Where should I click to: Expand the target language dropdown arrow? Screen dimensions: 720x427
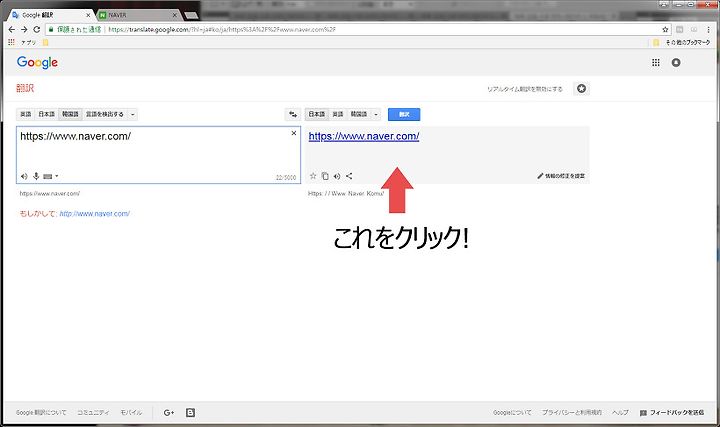click(376, 114)
